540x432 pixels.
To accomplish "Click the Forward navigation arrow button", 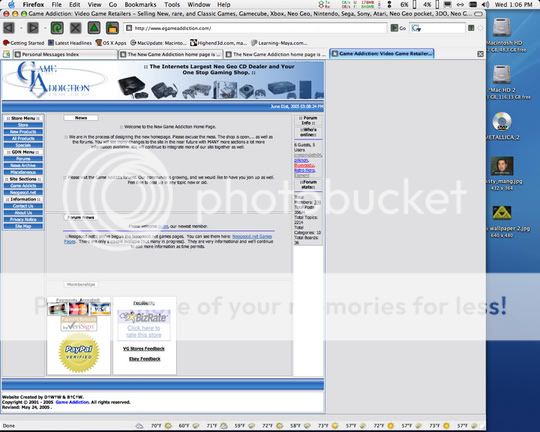I will coord(33,28).
